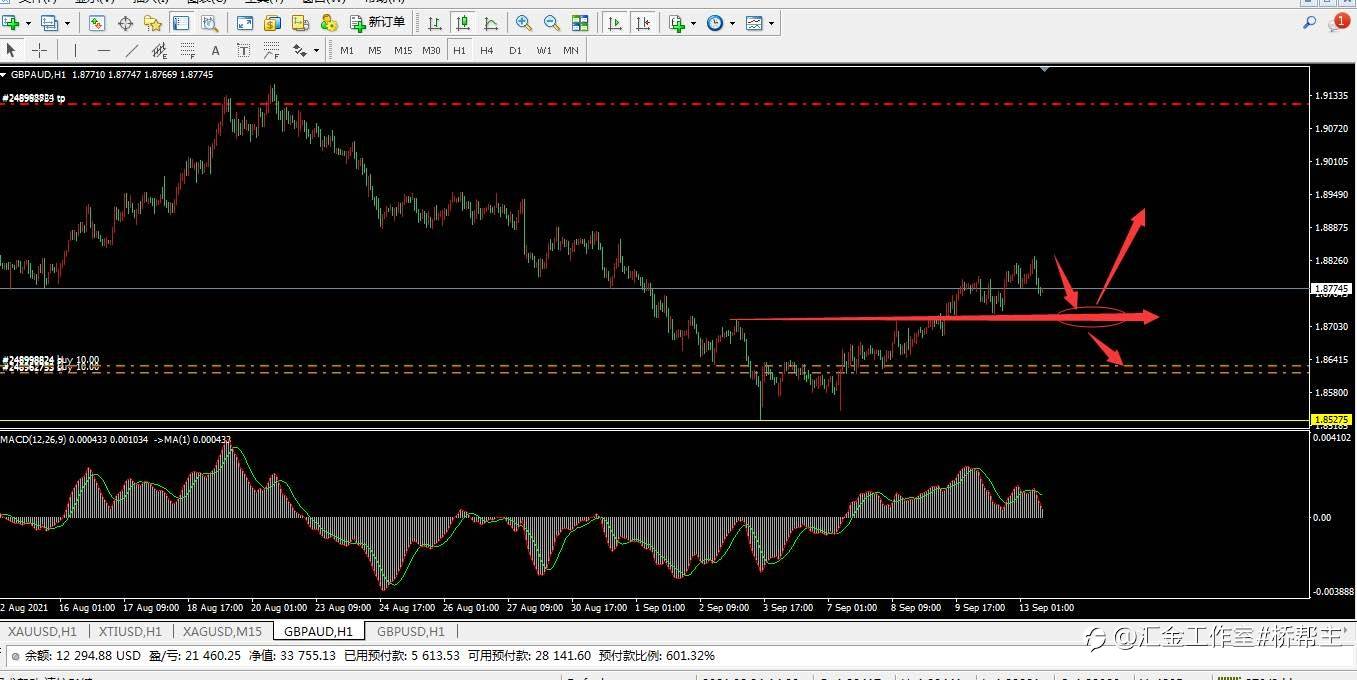Click the current price label 1.87745
This screenshot has height=680, width=1357.
coord(1331,288)
